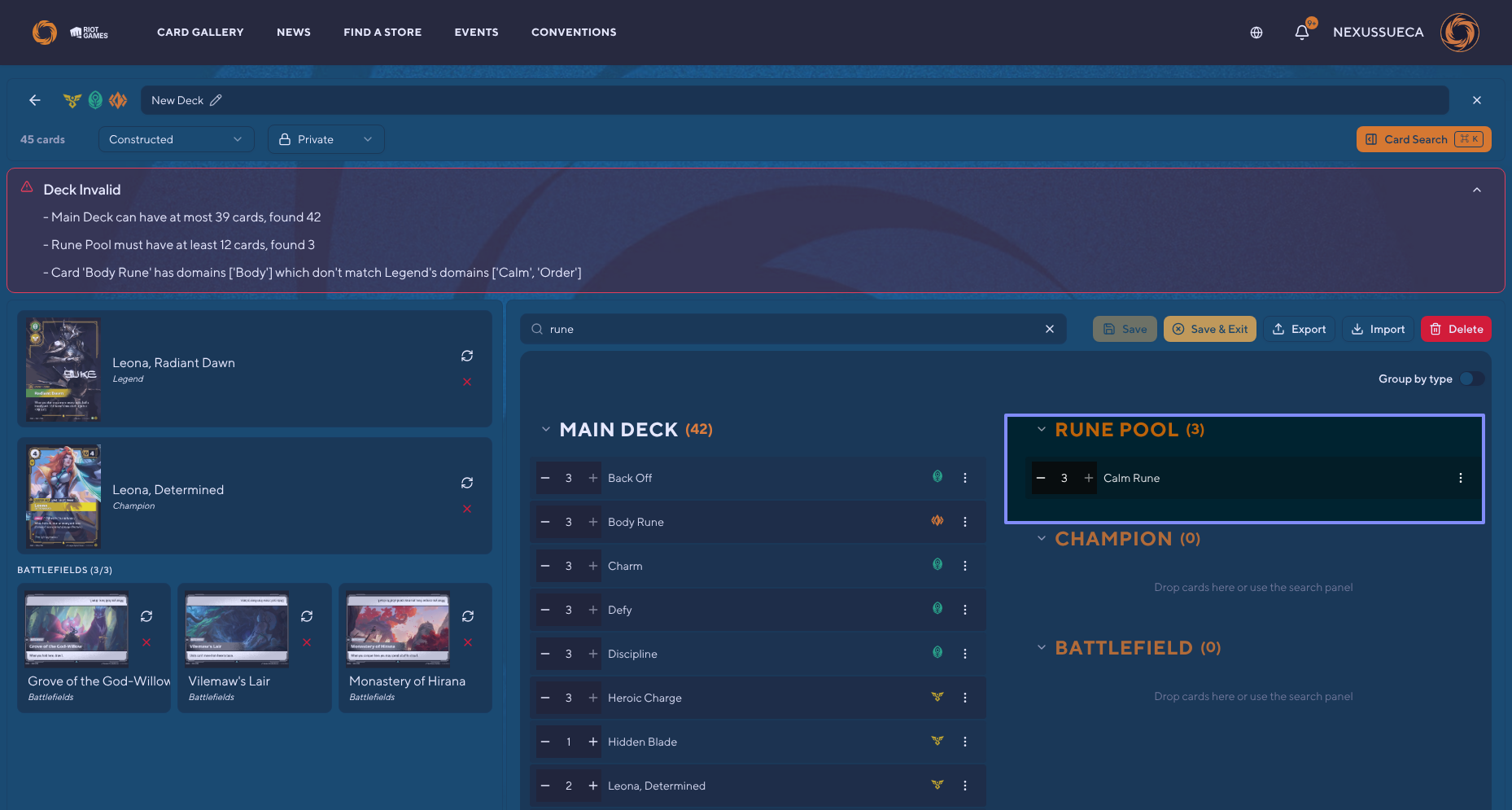This screenshot has height=810, width=1512.
Task: Open the Constructed format dropdown
Action: pyautogui.click(x=176, y=139)
